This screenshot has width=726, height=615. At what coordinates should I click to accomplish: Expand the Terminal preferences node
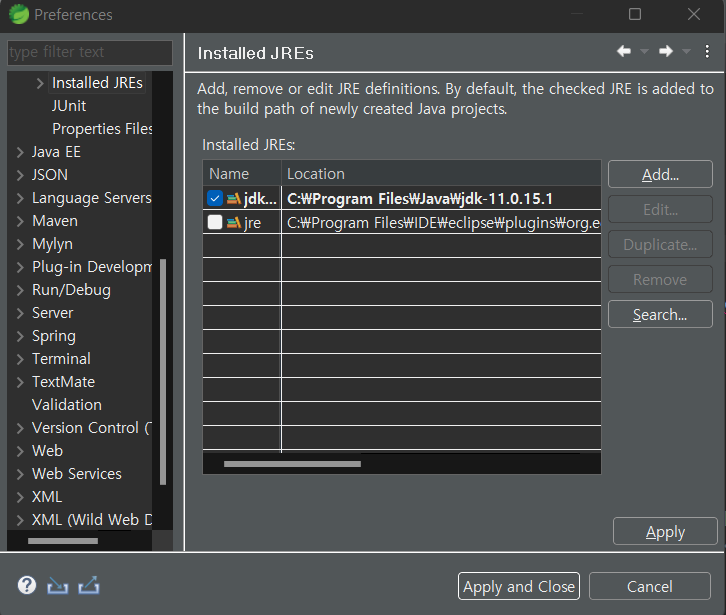click(20, 359)
